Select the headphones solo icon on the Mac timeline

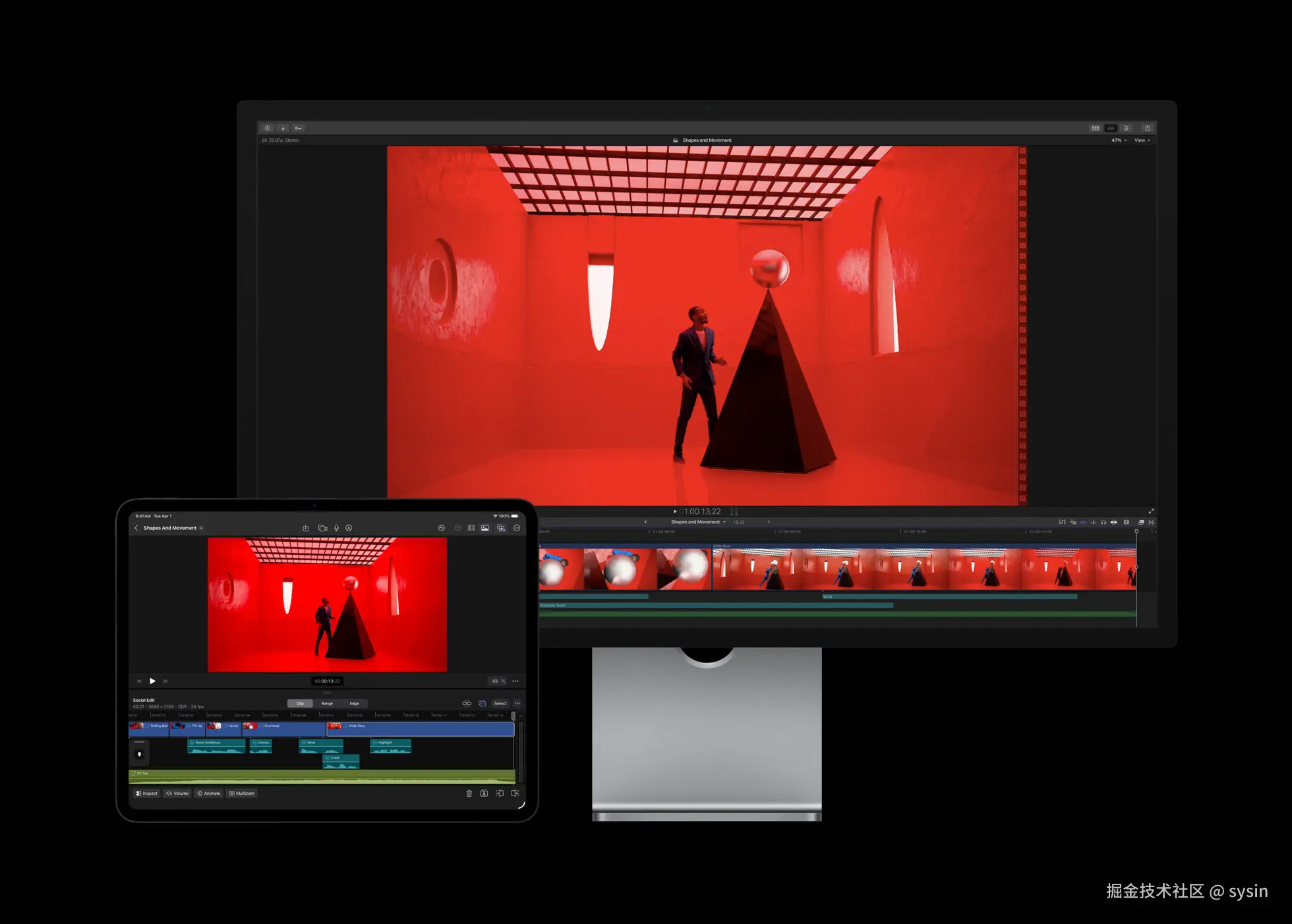point(1103,522)
